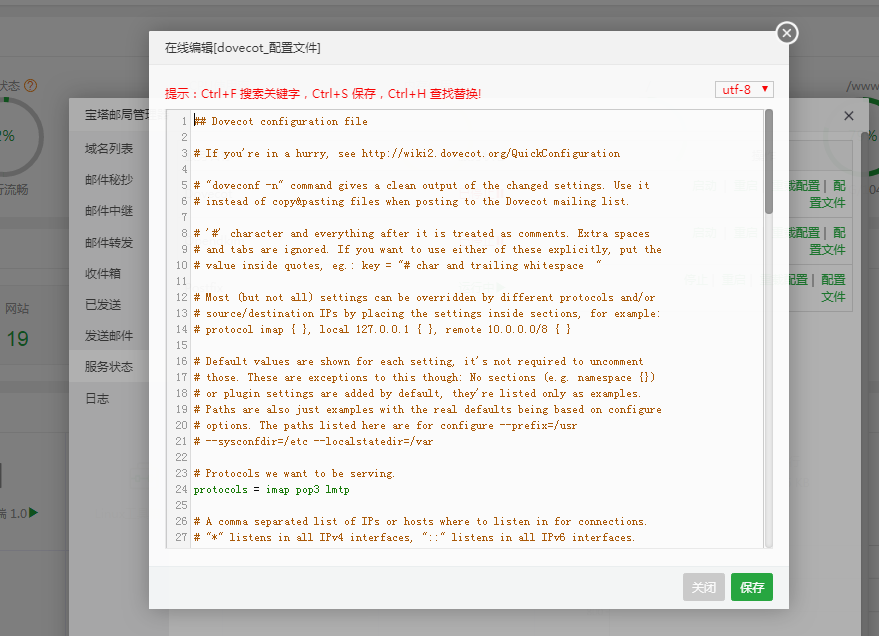This screenshot has height=636, width=879.
Task: Click the line 21 --sysconfdir=/etc comment
Action: click(x=313, y=442)
